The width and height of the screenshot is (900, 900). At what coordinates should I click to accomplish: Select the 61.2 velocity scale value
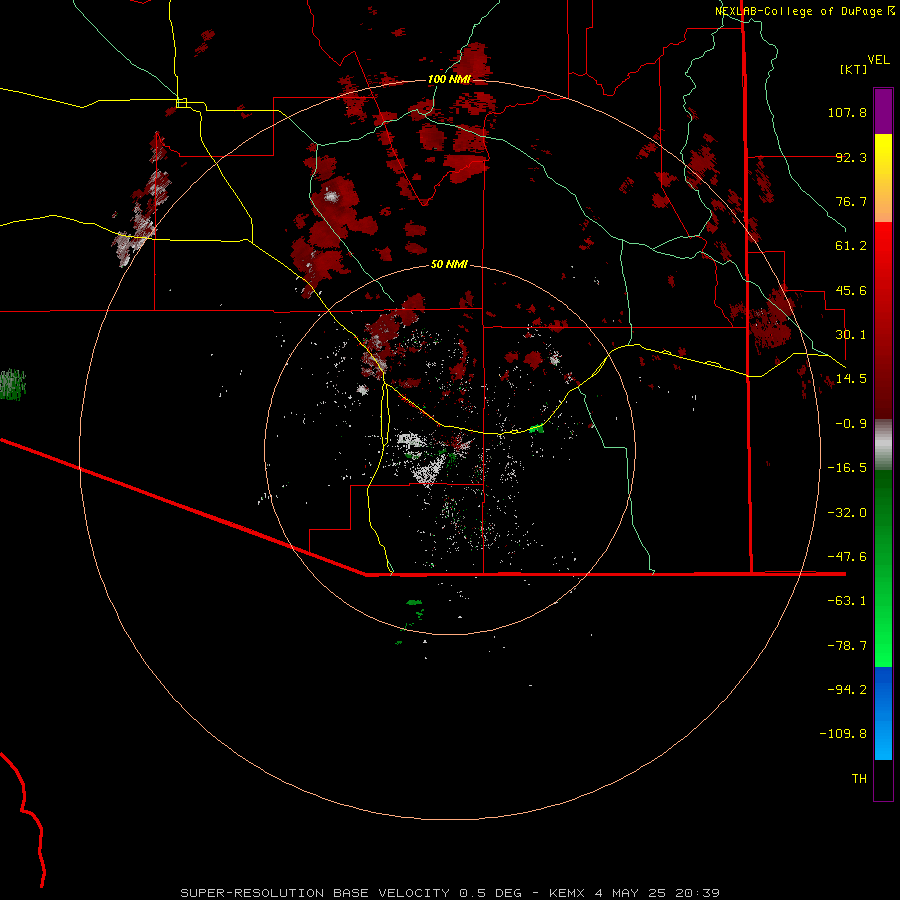point(851,246)
